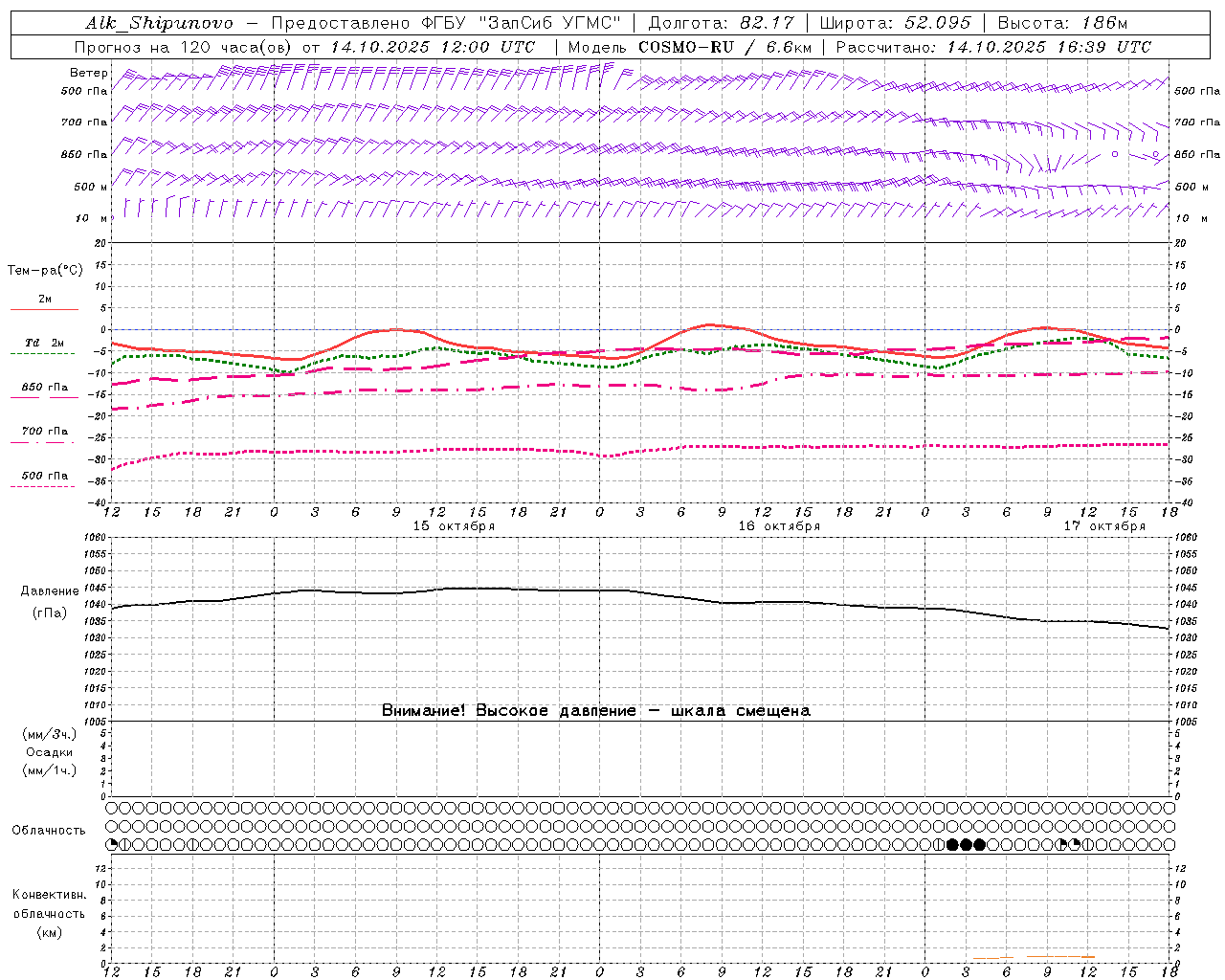
Task: Click the "500 м" wind level label on the left axis
Action: pyautogui.click(x=91, y=188)
